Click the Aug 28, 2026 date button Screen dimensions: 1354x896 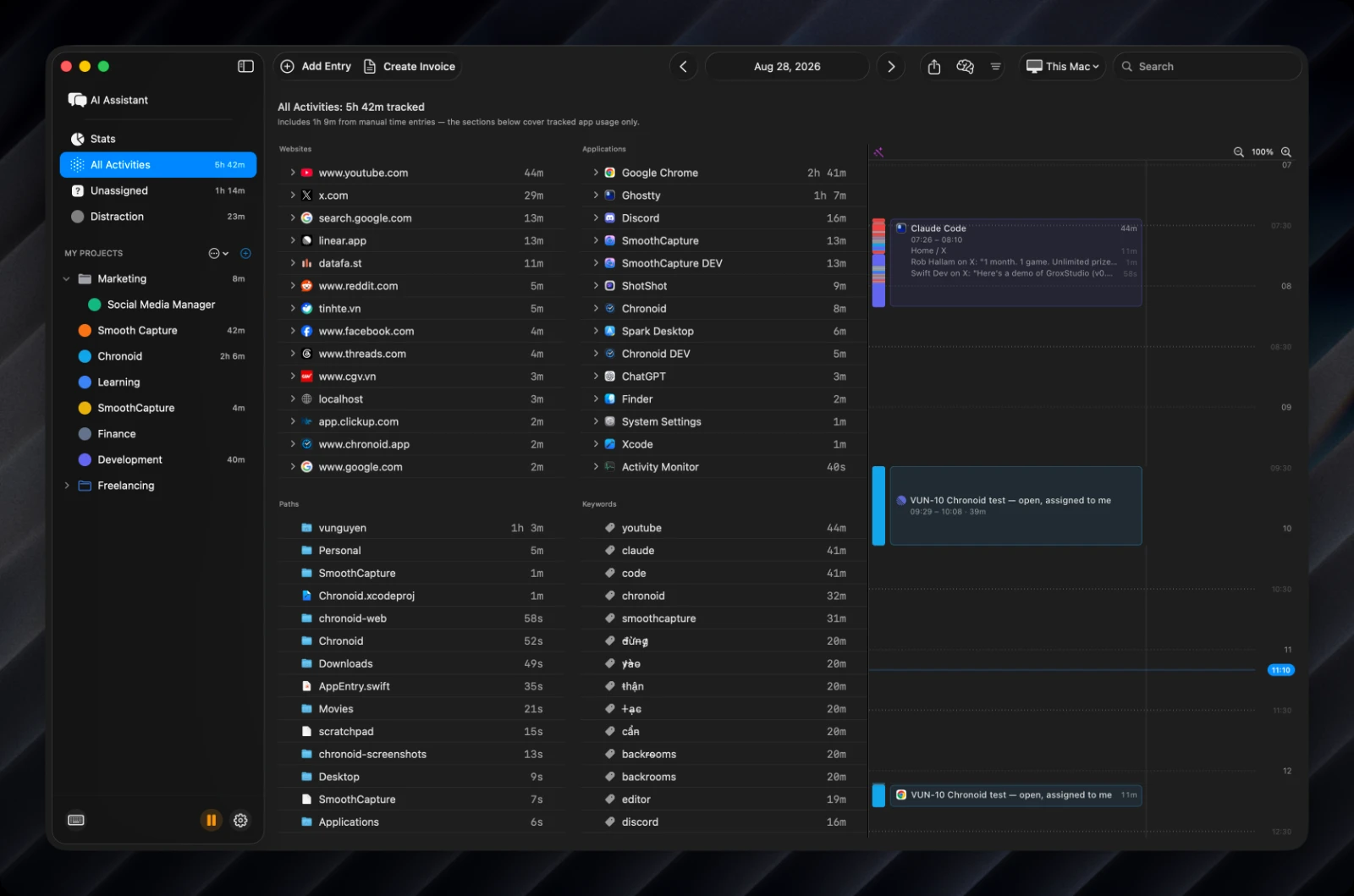pos(787,66)
